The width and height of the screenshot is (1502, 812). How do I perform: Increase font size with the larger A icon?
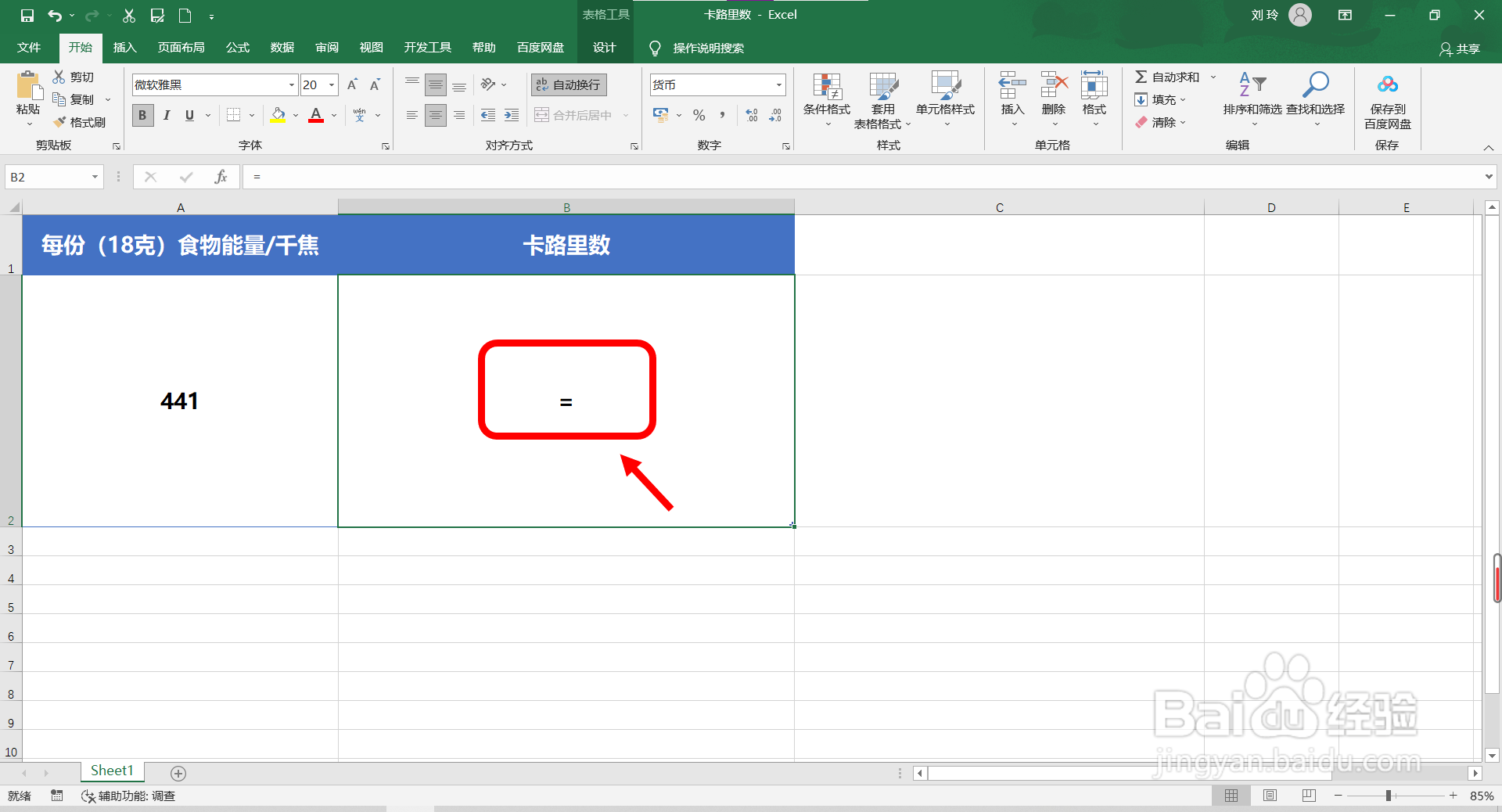(x=352, y=84)
